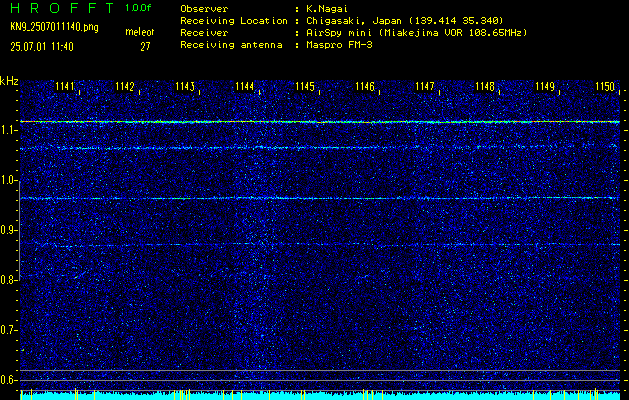The height and width of the screenshot is (400, 629).
Task: Click the cyan signal-level strip at bottom
Action: [x=320, y=396]
